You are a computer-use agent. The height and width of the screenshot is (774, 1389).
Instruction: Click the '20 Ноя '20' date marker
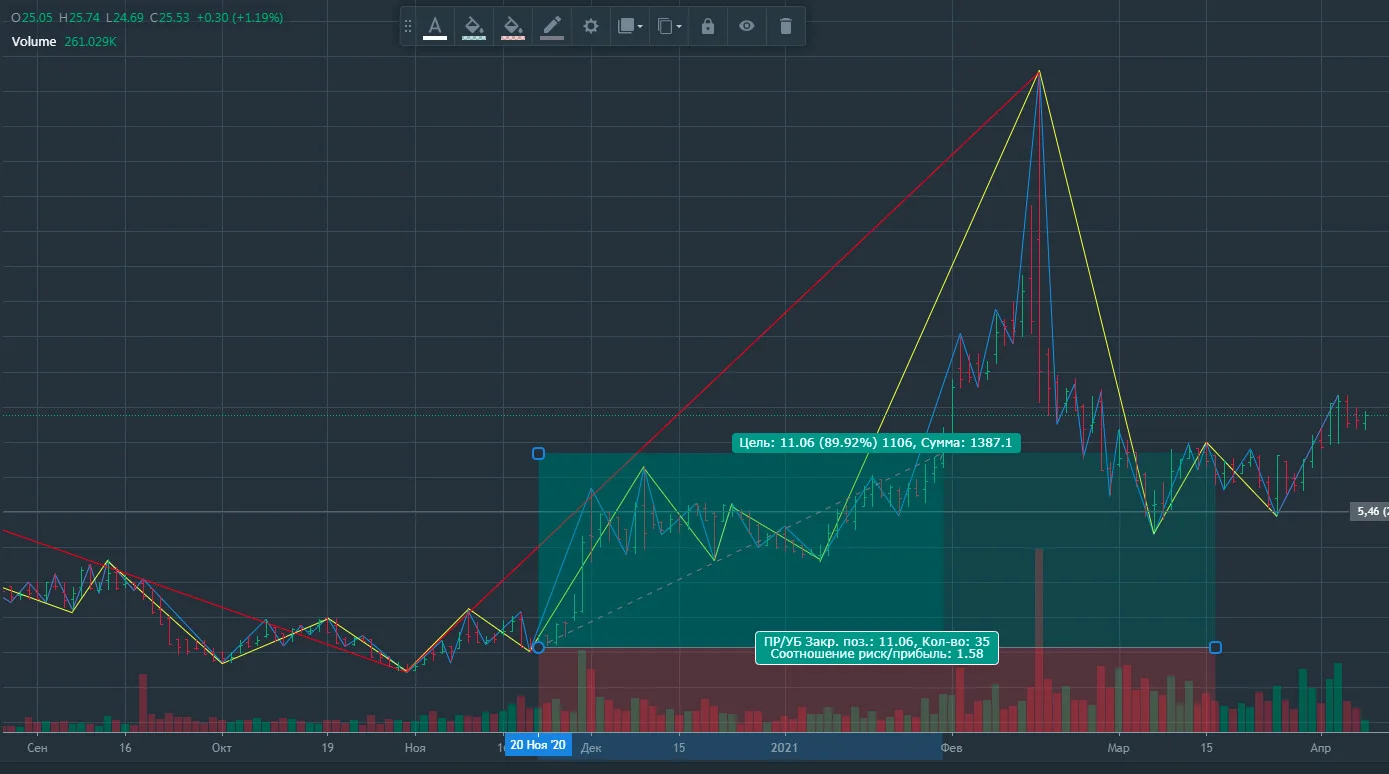(x=538, y=745)
